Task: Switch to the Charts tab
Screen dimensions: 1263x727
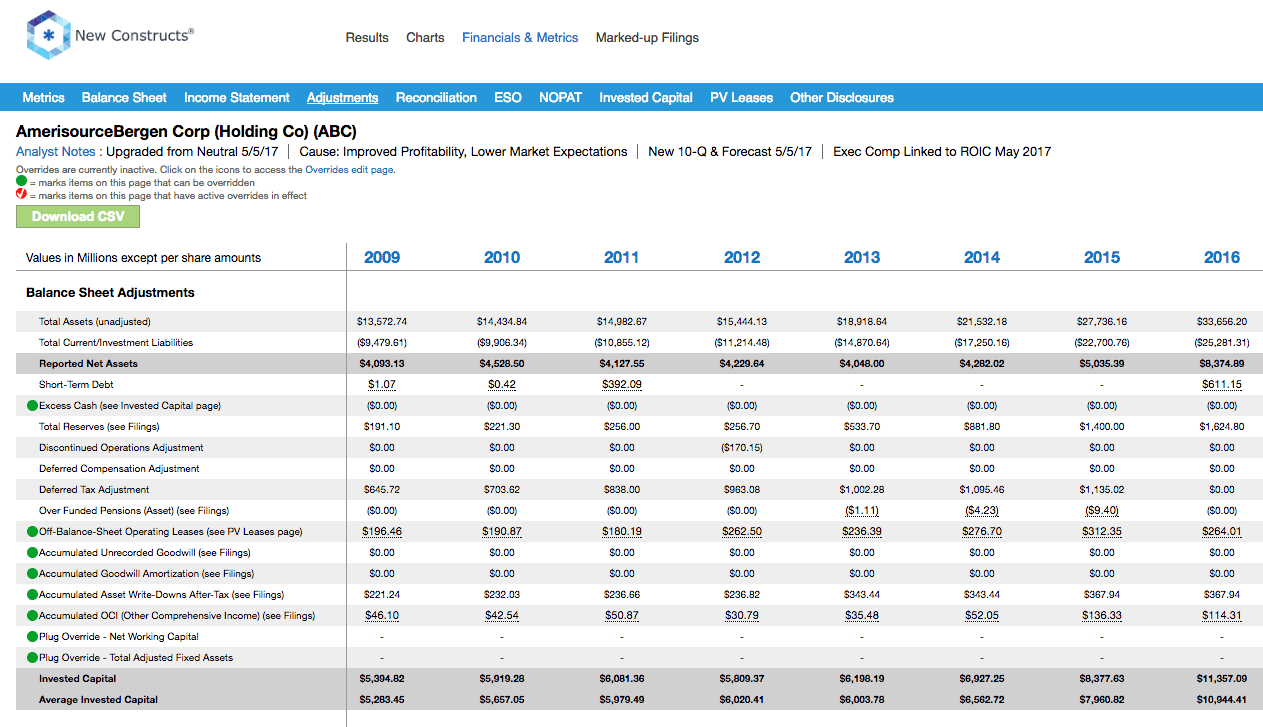Action: point(425,38)
